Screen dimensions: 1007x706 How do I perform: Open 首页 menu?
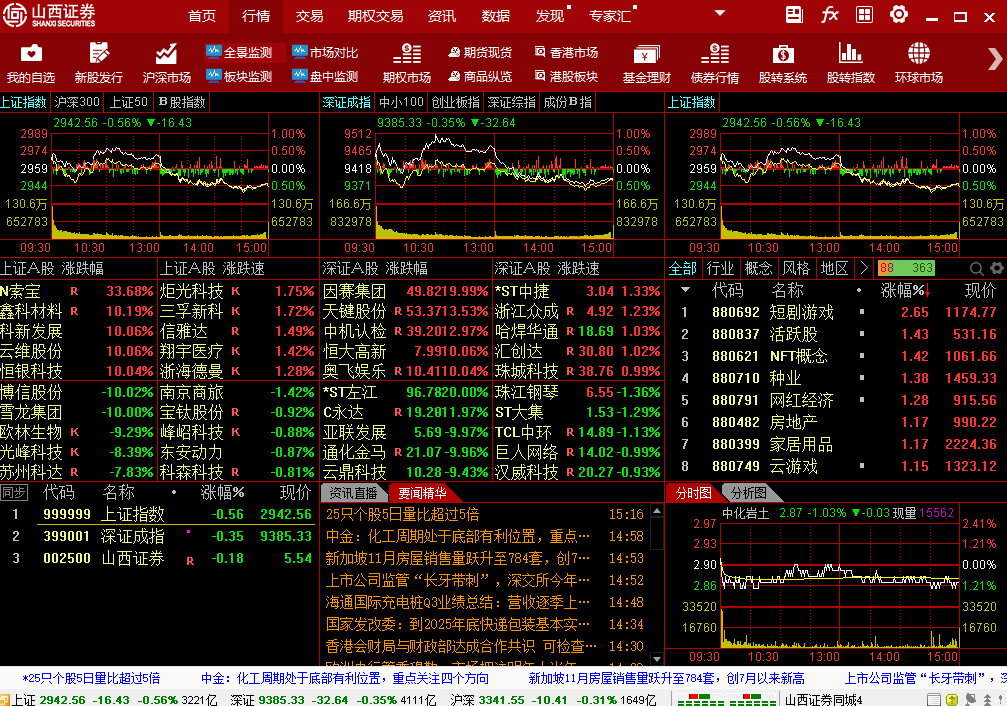(202, 16)
